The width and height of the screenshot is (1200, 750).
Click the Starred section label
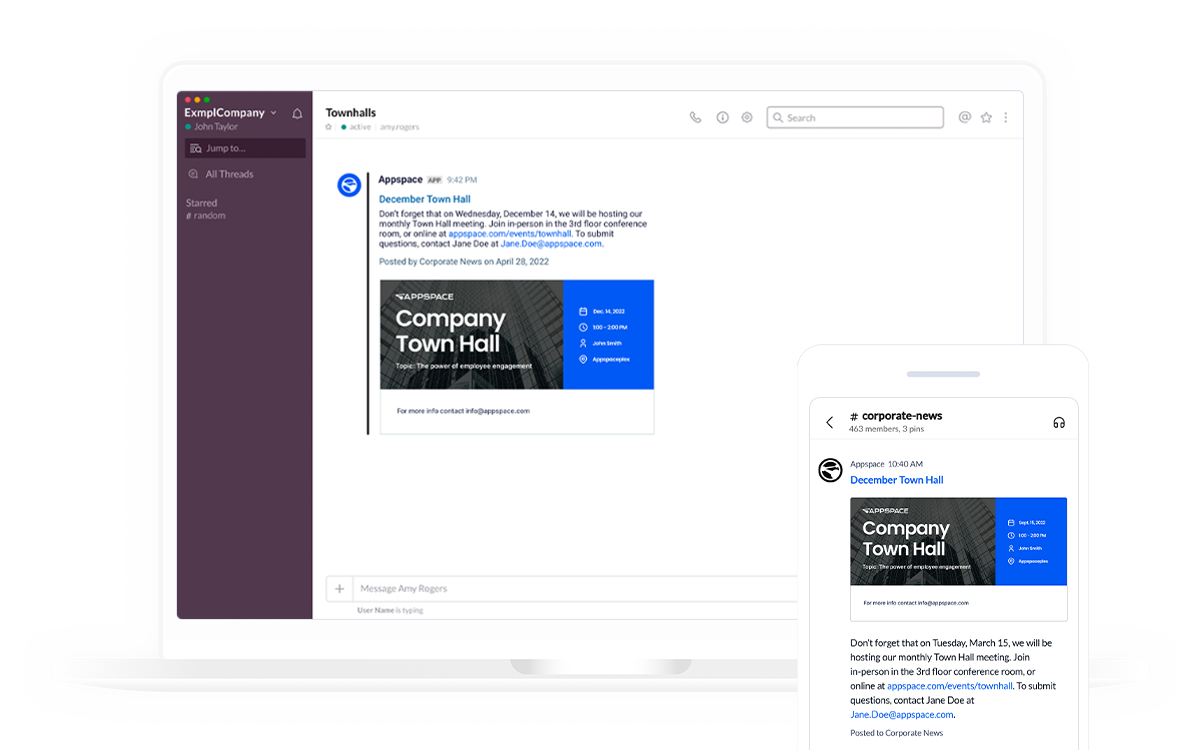(x=201, y=203)
